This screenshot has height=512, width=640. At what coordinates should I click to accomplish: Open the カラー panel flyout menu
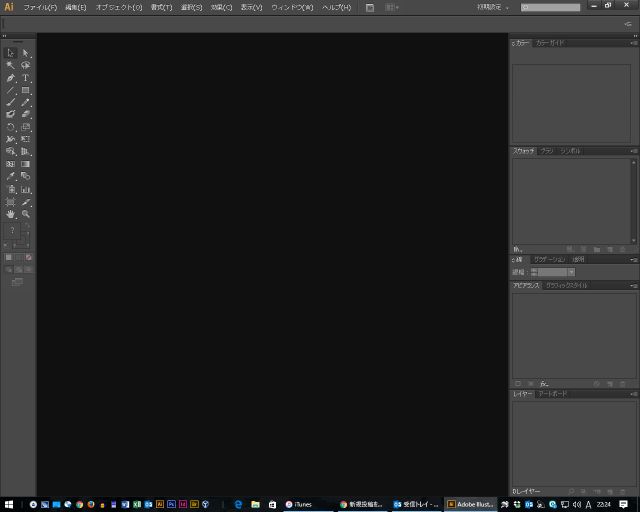pos(634,43)
